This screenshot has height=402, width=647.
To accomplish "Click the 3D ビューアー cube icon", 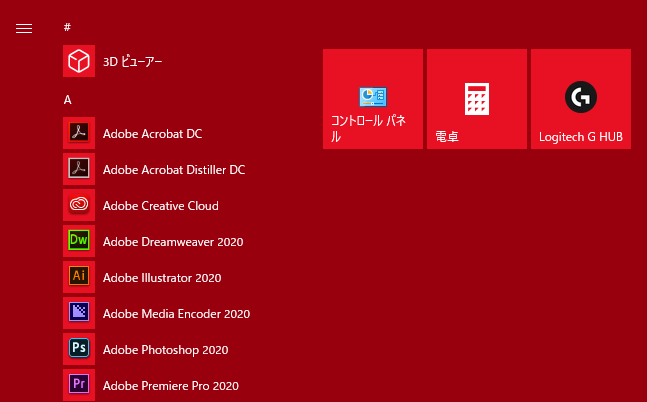I will tap(79, 61).
